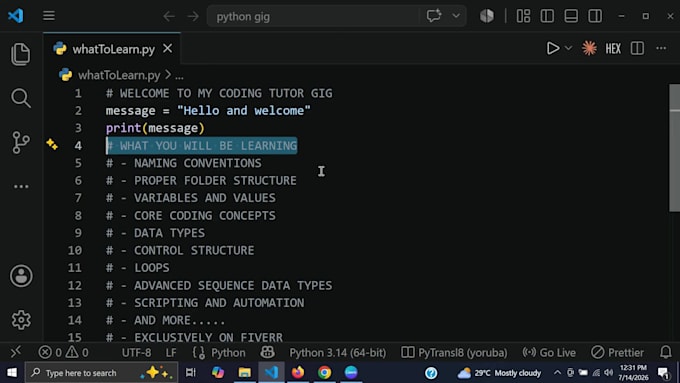The height and width of the screenshot is (383, 680).
Task: Open the editor More Actions ellipsis
Action: coord(661,48)
